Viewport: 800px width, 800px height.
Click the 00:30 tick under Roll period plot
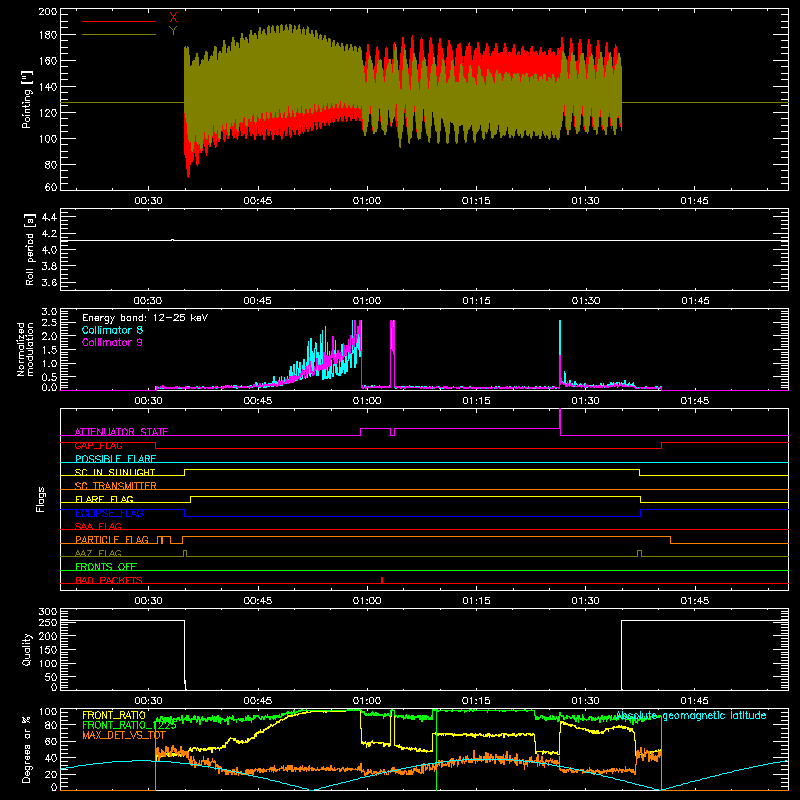(x=148, y=301)
